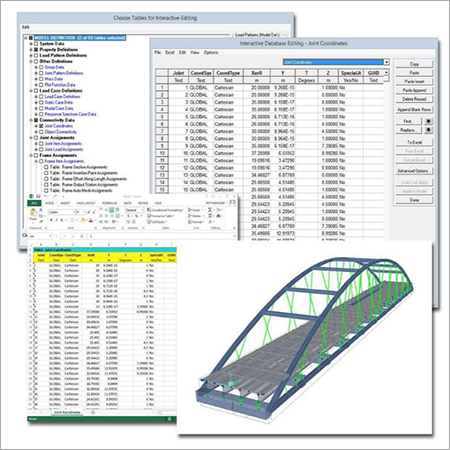Open the Excel FILE tab

click(34, 203)
